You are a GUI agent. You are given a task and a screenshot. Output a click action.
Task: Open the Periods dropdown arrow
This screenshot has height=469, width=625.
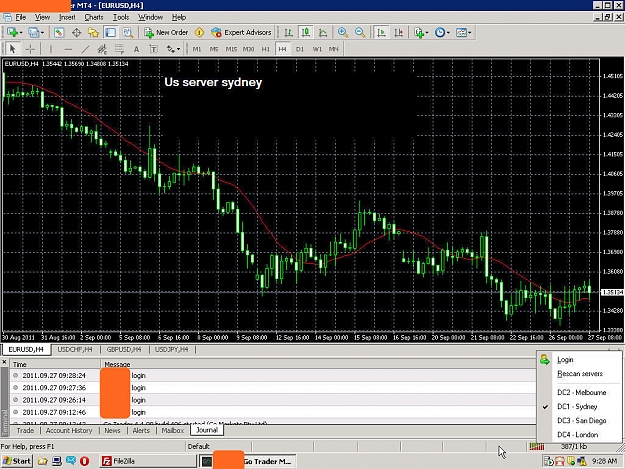point(448,33)
